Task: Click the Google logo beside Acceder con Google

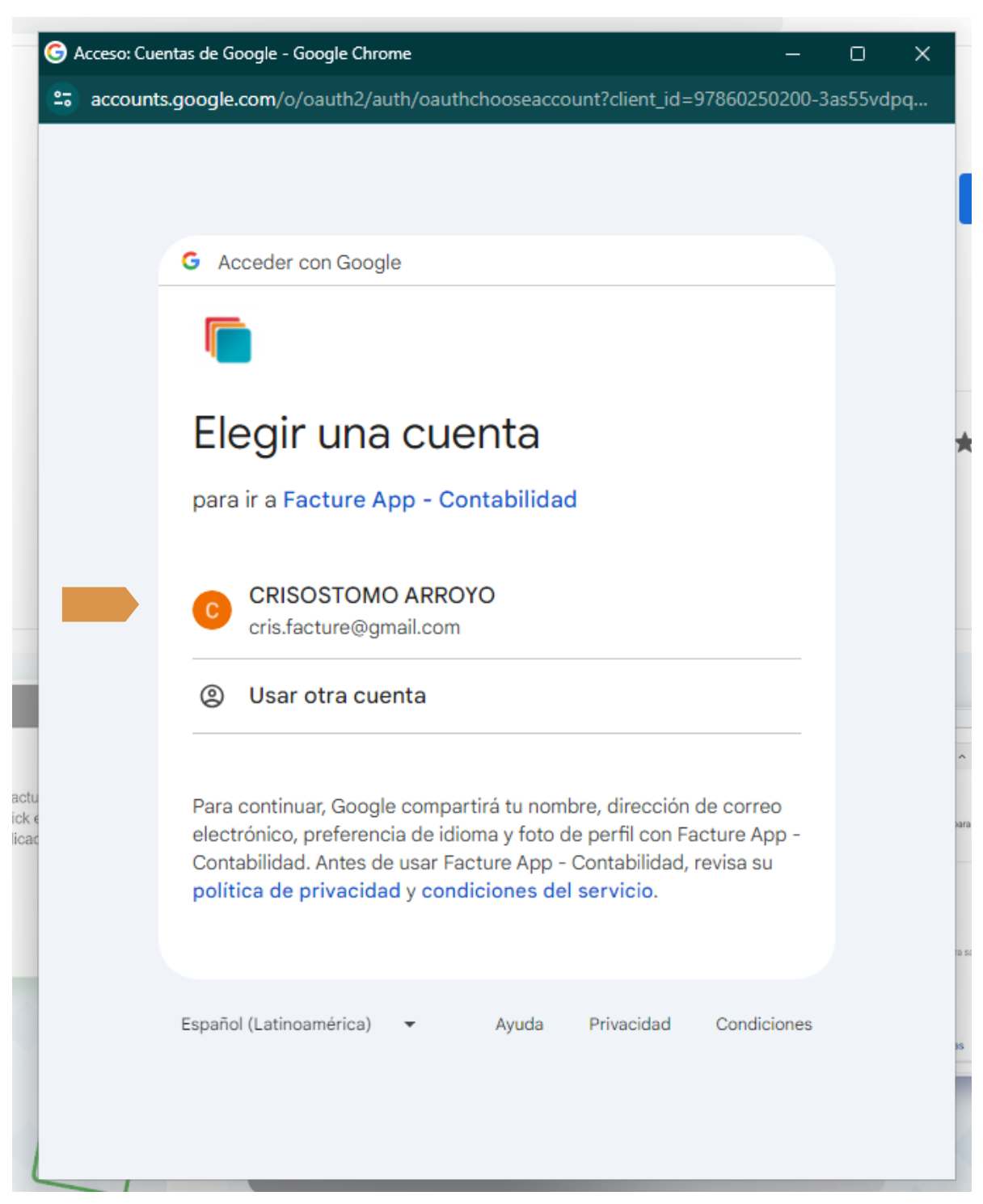Action: [191, 261]
